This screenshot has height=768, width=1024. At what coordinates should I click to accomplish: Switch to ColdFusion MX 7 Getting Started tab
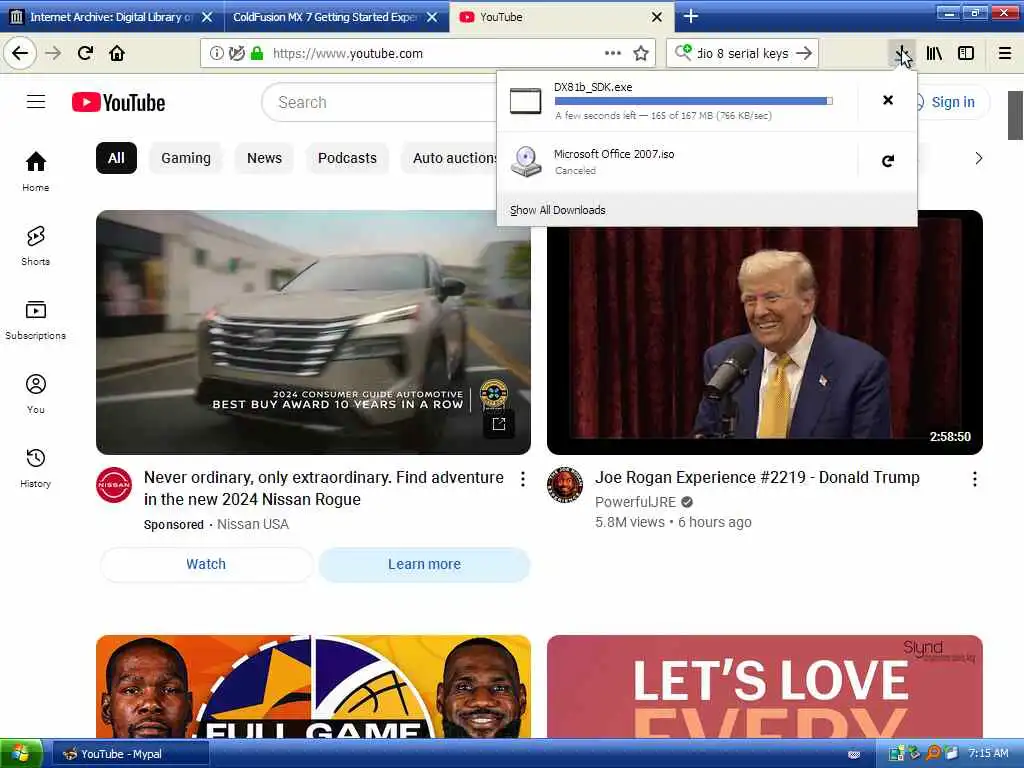click(325, 17)
